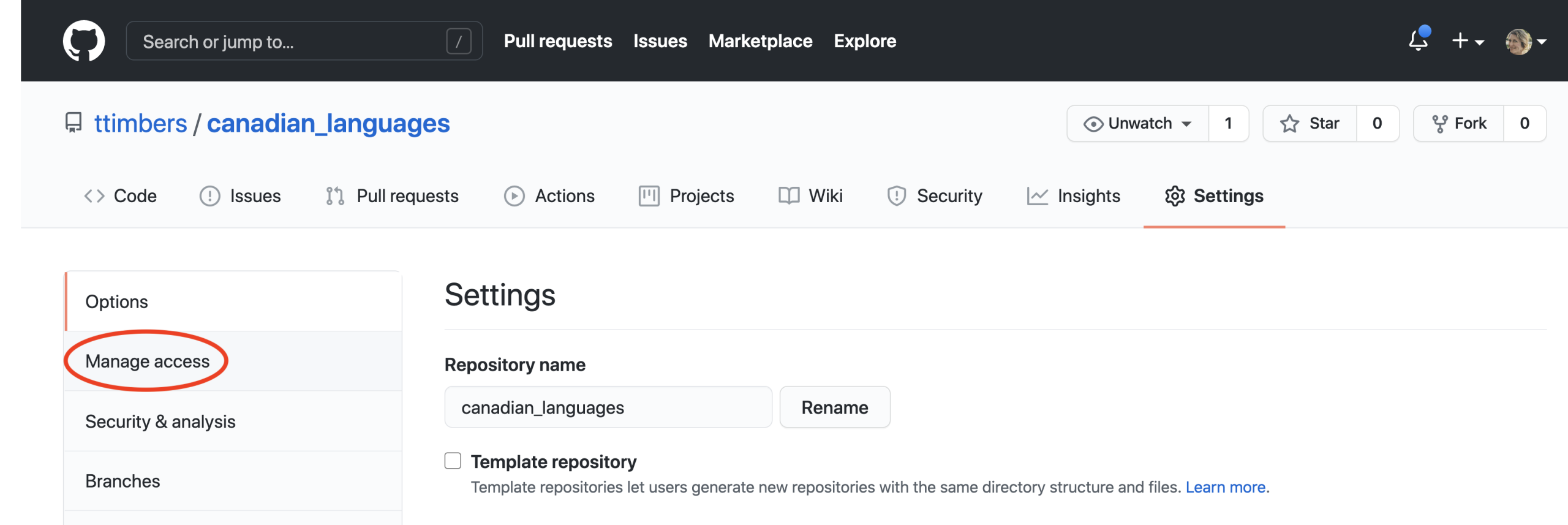Click the repository book icon
This screenshot has width=1568, height=525.
(x=73, y=123)
